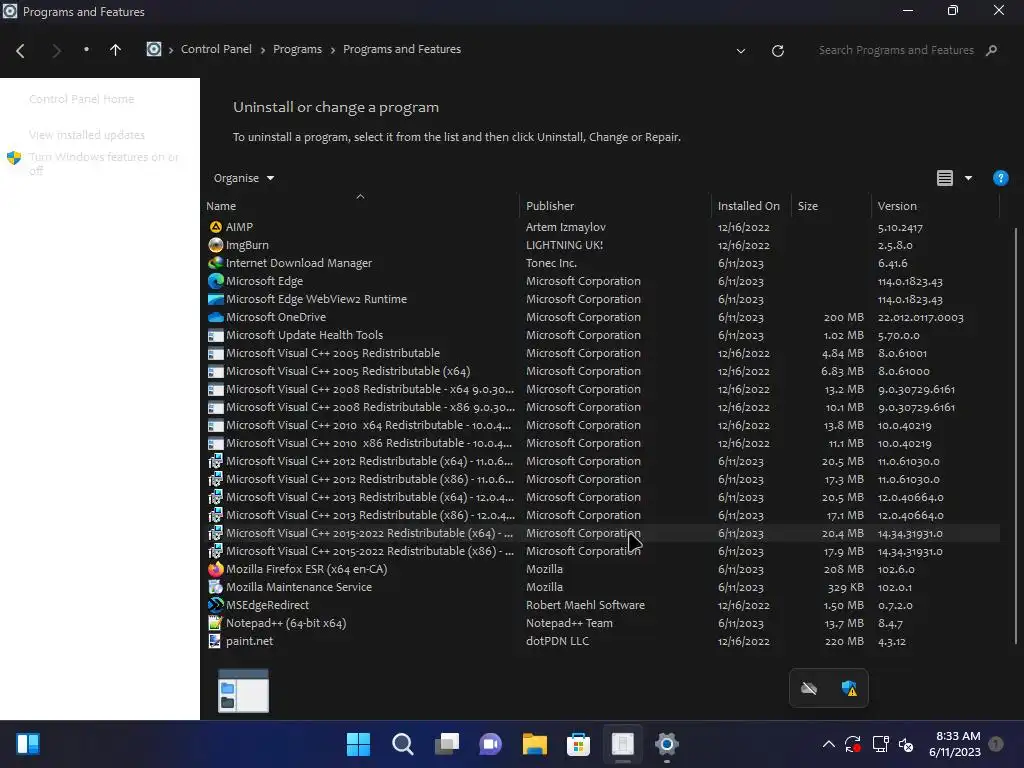This screenshot has height=768, width=1024.
Task: Click Microsoft Edge WebView2 Runtime icon
Action: pos(216,299)
